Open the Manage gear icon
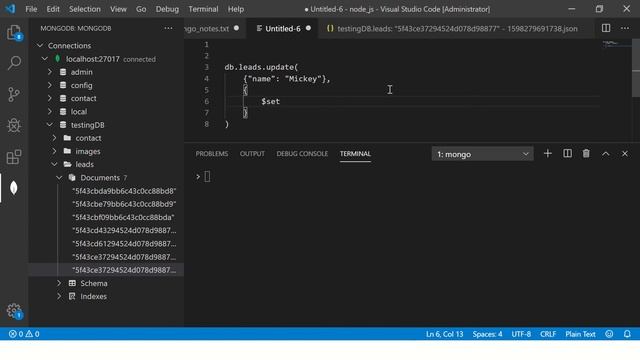The height and width of the screenshot is (360, 640). pyautogui.click(x=14, y=311)
